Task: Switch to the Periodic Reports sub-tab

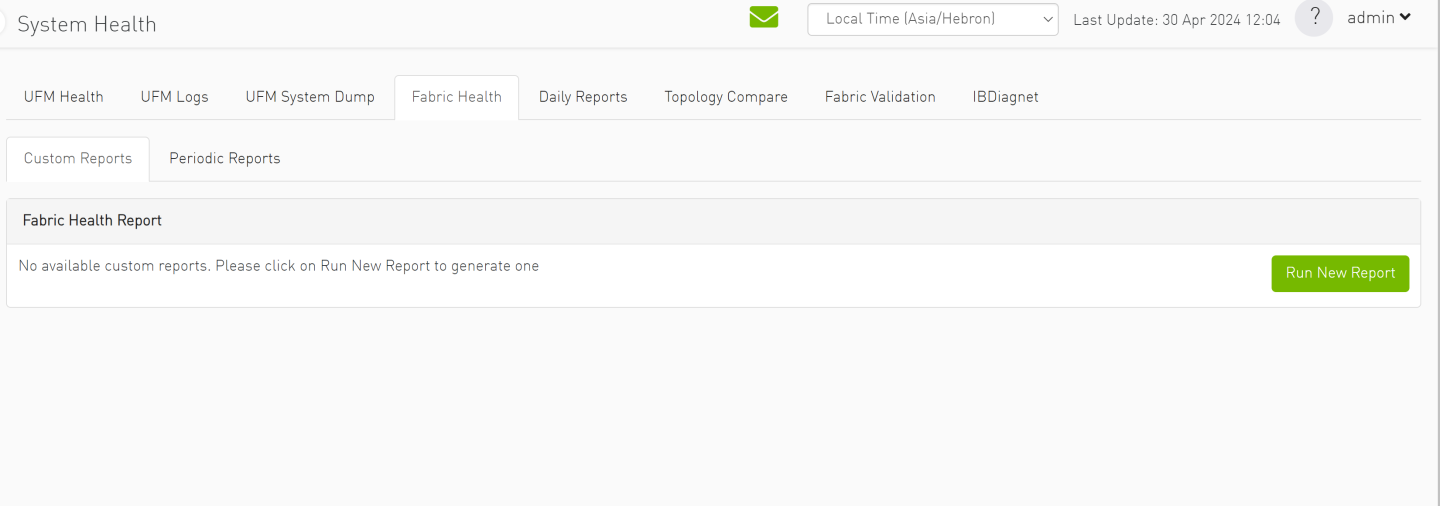Action: click(x=225, y=159)
